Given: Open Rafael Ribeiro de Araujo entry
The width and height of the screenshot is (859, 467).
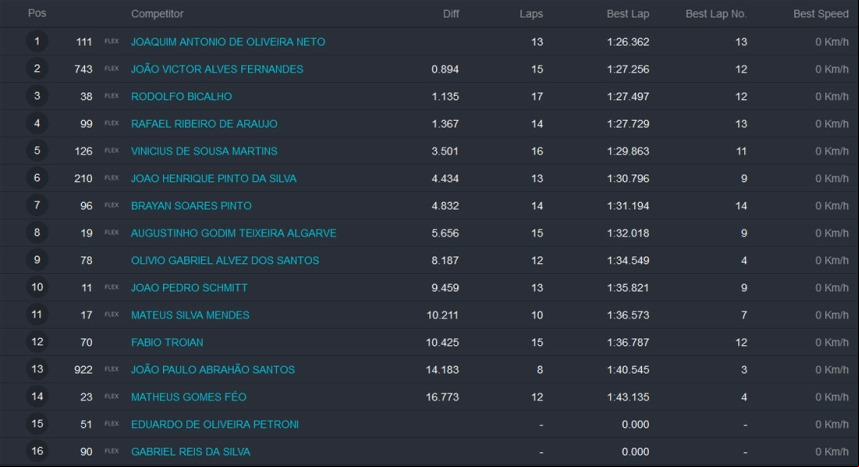Looking at the screenshot, I should point(204,124).
